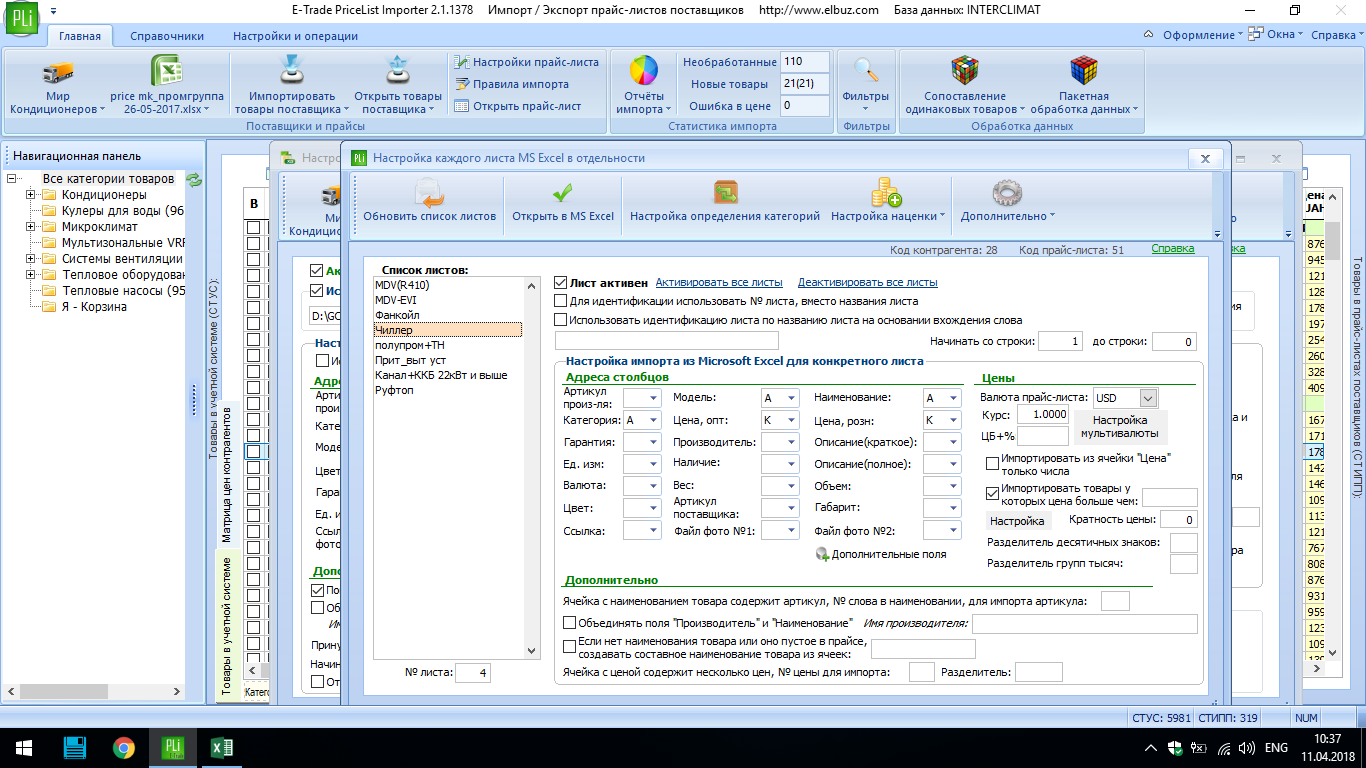Select Я - Корзина category in tree
Viewport: 1366px width, 768px height.
(94, 307)
